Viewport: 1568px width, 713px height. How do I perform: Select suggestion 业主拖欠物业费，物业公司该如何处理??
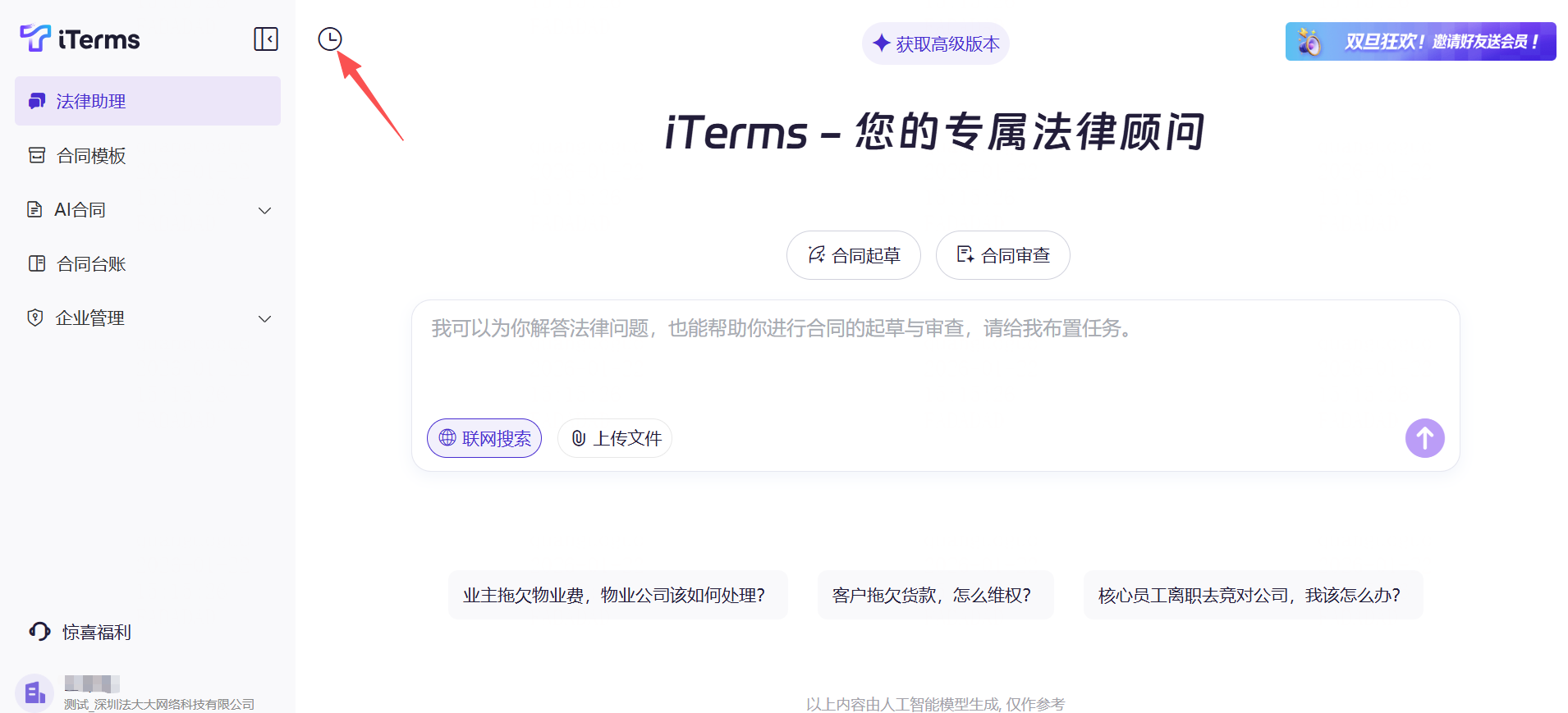click(617, 595)
